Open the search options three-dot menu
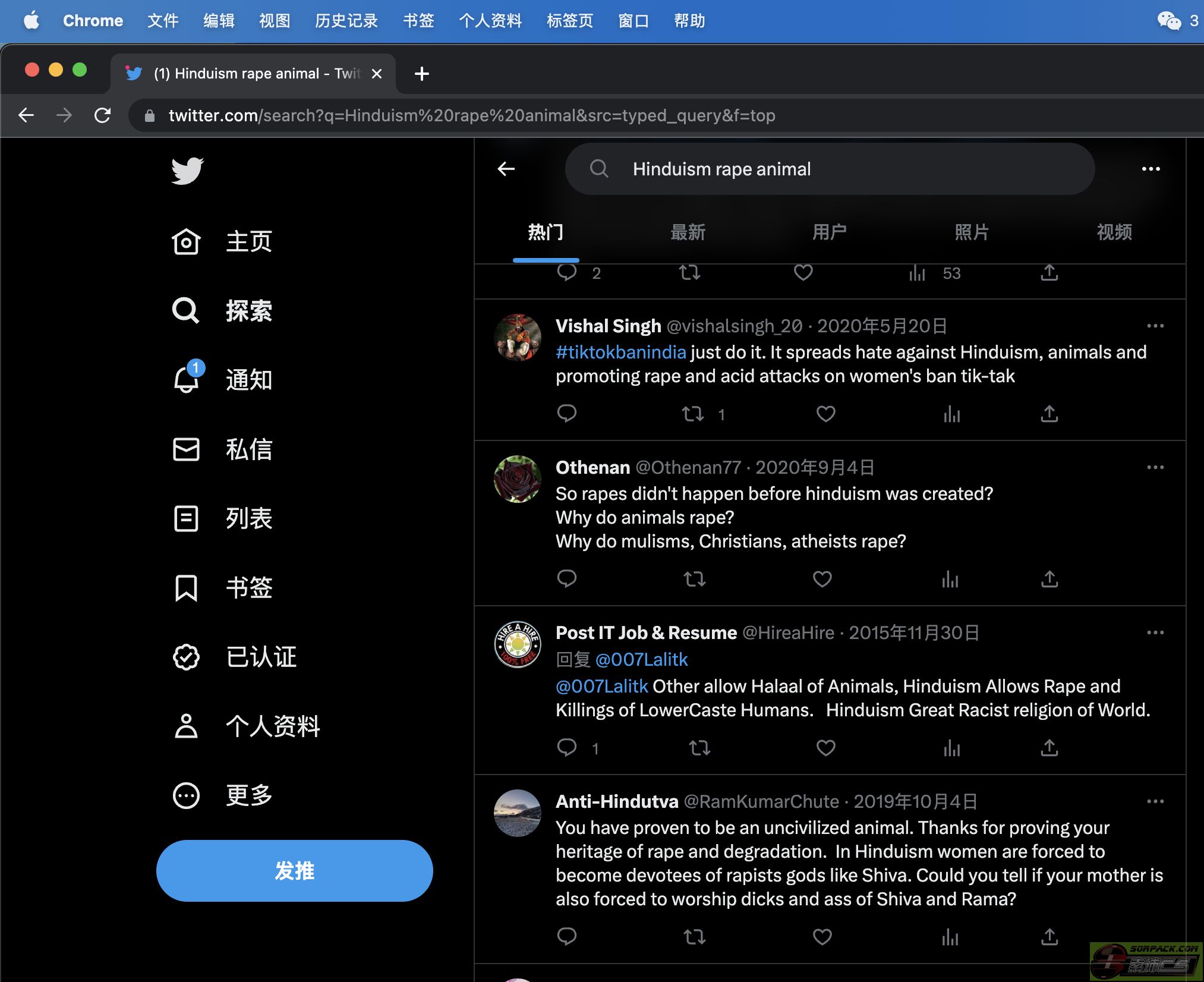Image resolution: width=1204 pixels, height=982 pixels. point(1151,169)
